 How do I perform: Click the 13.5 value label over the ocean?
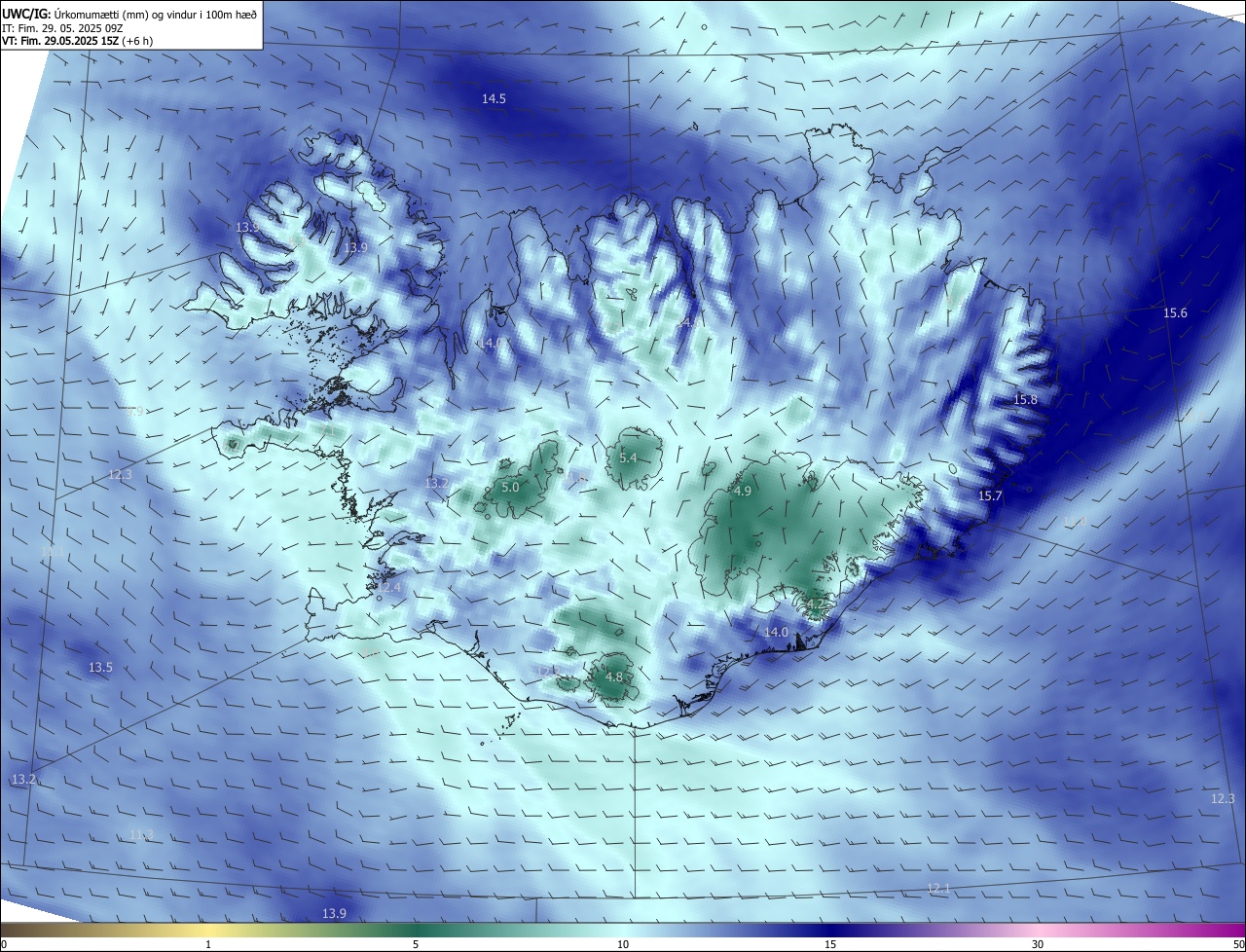click(100, 668)
